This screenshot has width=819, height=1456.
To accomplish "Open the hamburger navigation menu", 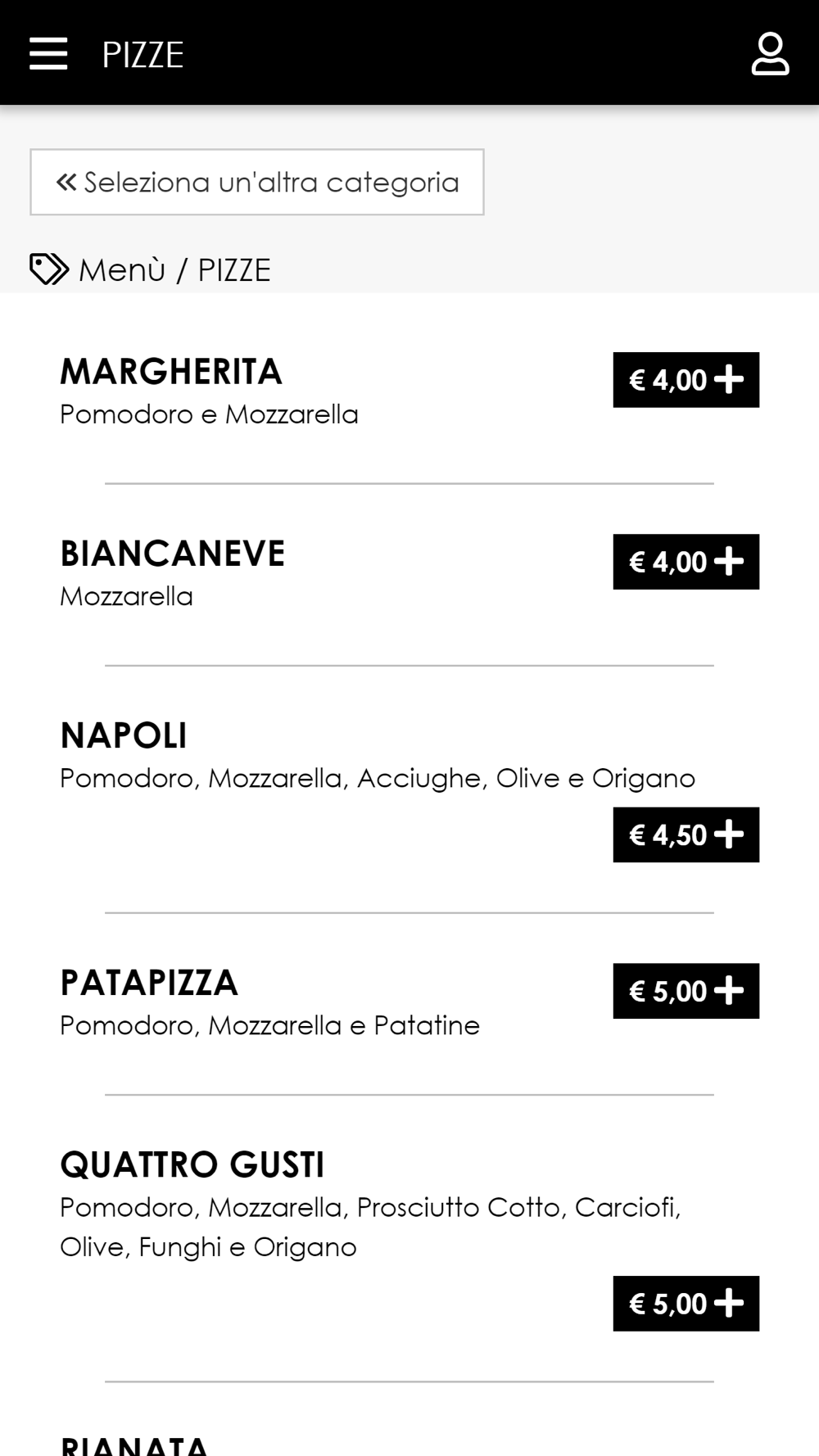I will click(x=48, y=54).
